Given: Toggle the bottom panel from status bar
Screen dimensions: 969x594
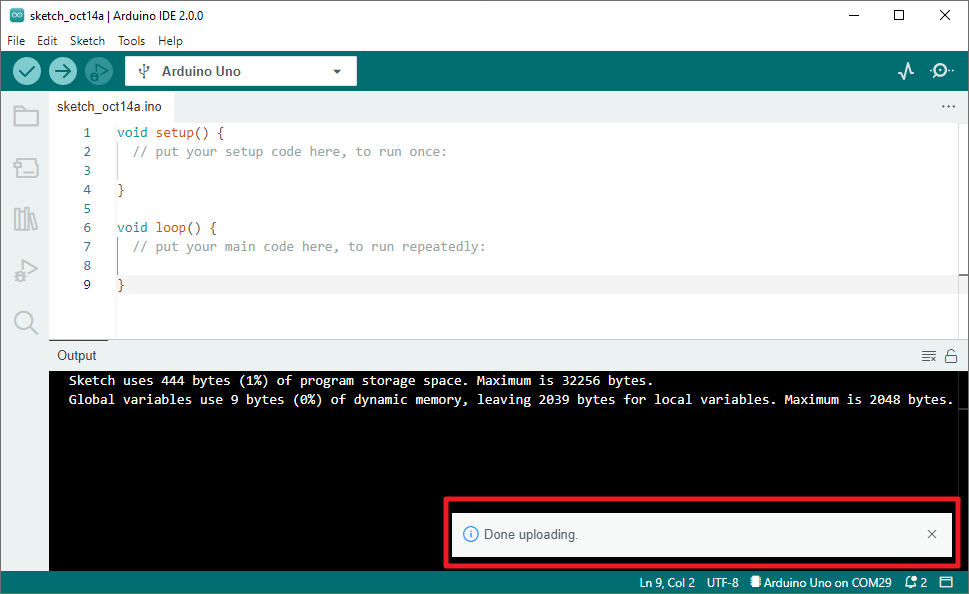Looking at the screenshot, I should (946, 582).
